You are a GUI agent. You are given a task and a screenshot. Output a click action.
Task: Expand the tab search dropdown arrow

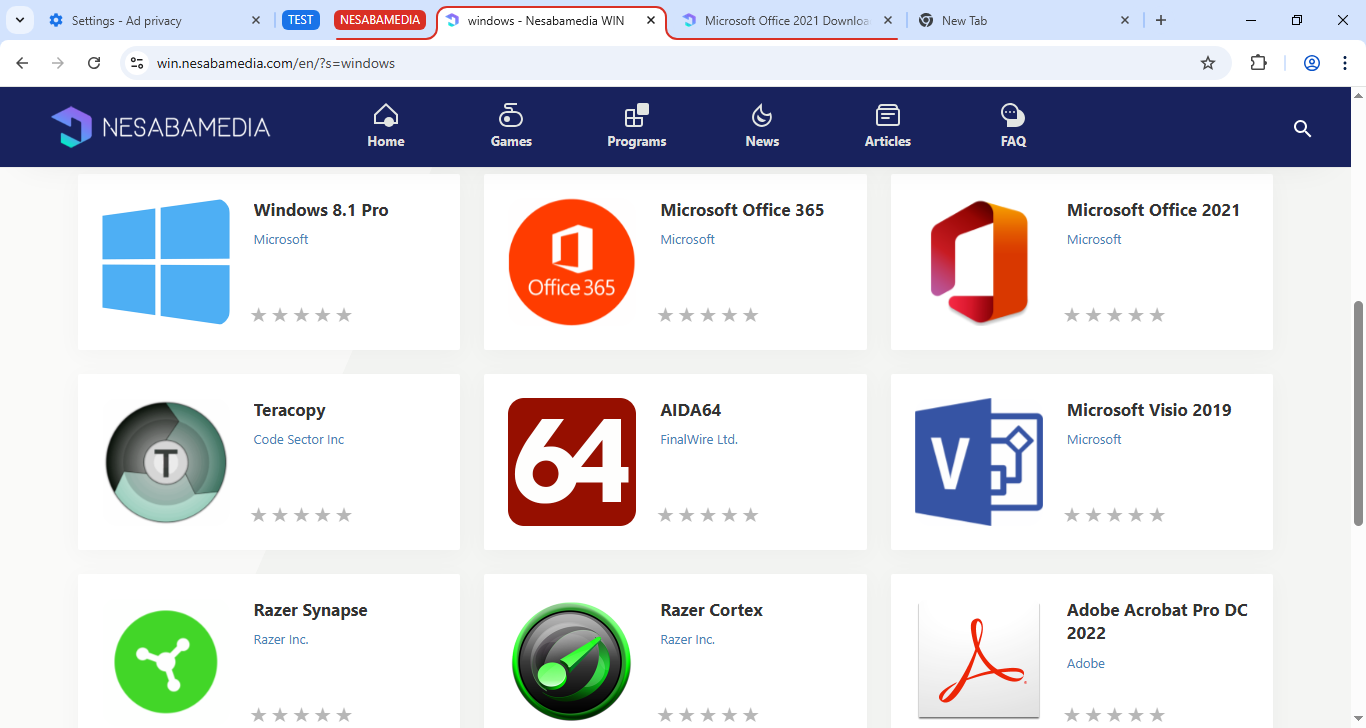click(19, 20)
